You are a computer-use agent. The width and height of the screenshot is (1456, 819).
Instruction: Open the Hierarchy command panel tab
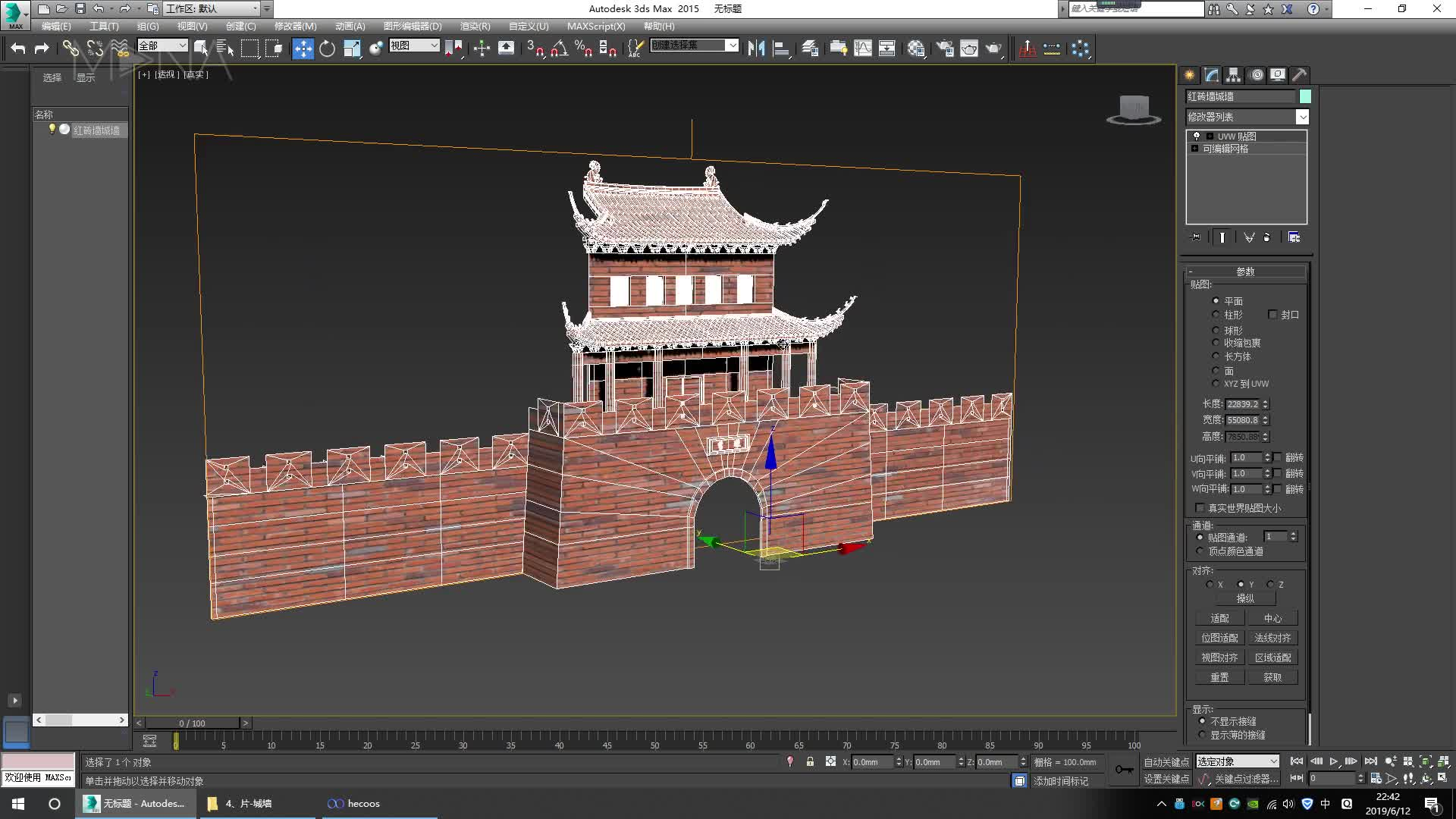(x=1233, y=74)
